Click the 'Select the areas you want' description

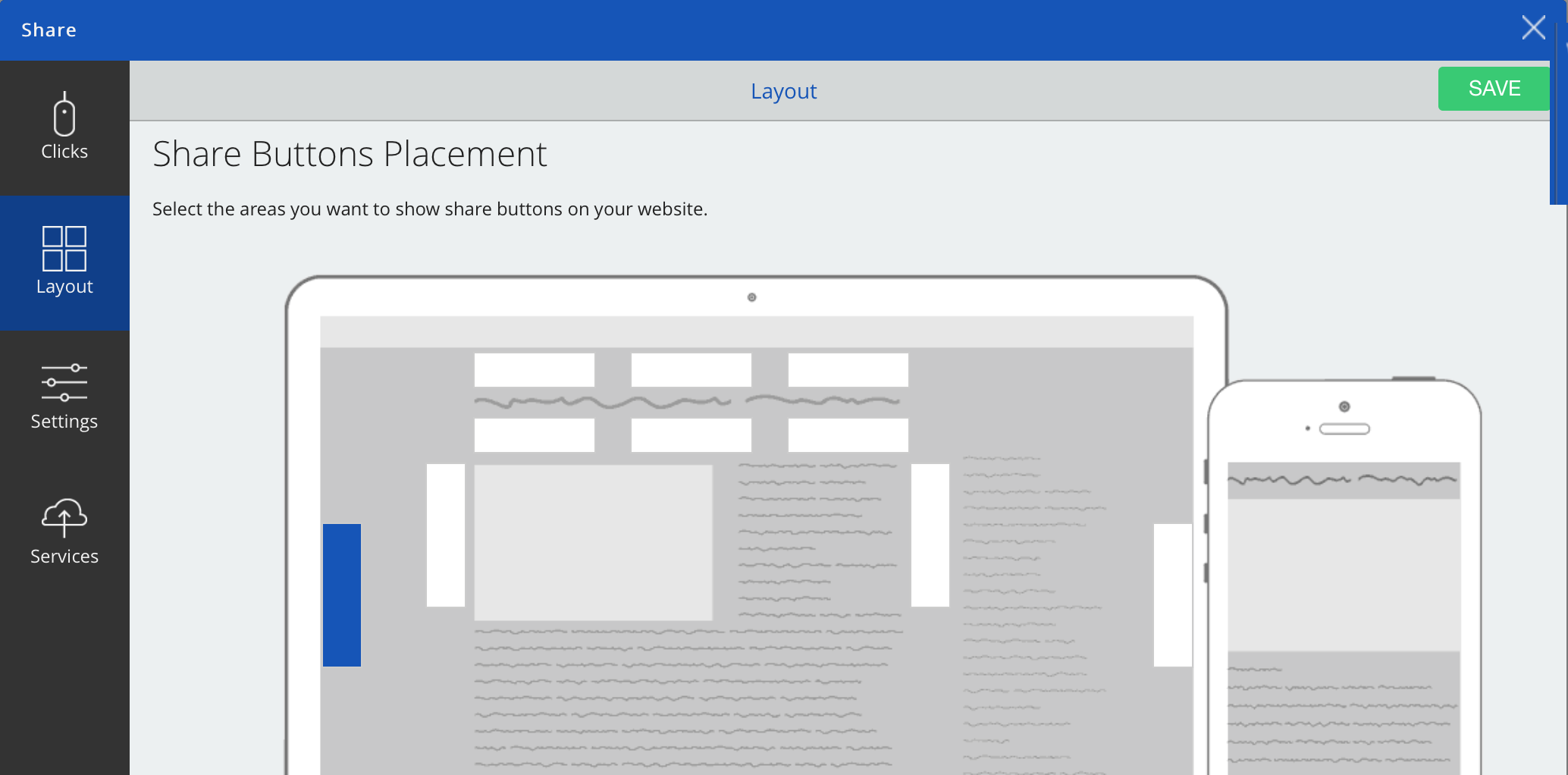(x=430, y=209)
